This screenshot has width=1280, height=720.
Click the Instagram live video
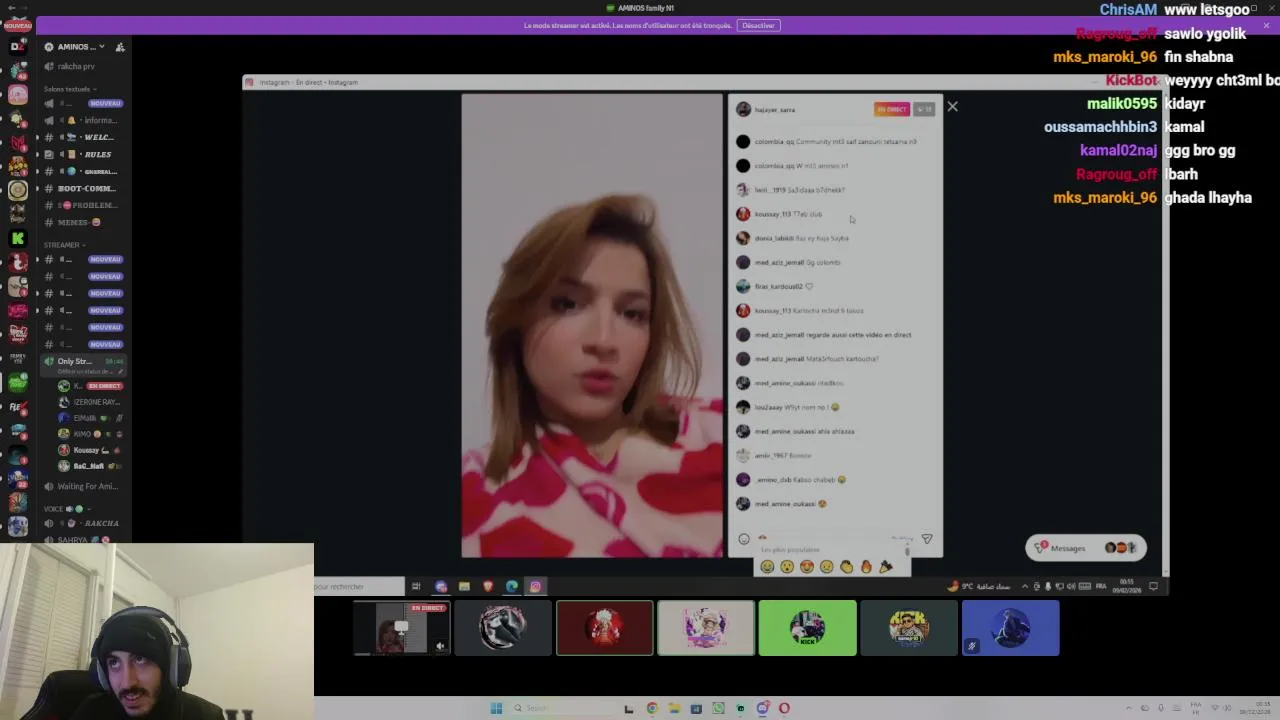(592, 325)
